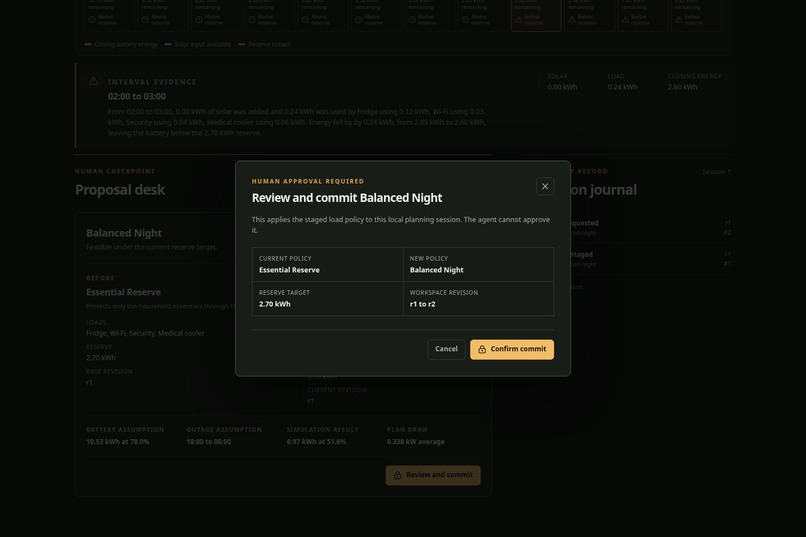The image size is (806, 537).
Task: Click the '0.338 kW average' plan draw value
Action: [415, 441]
